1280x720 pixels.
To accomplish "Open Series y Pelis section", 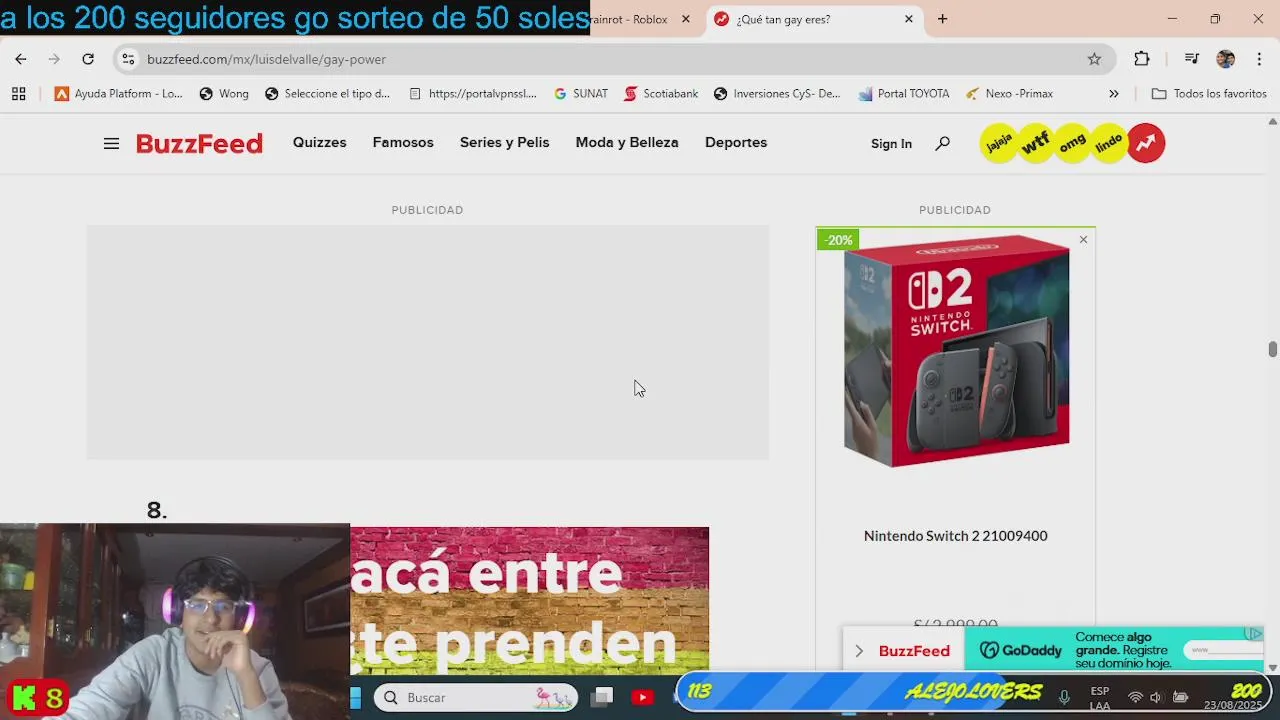I will pyautogui.click(x=504, y=142).
